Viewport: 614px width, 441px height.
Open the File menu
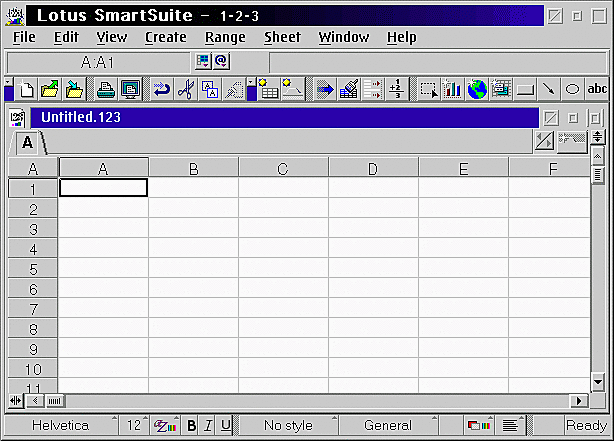(24, 37)
